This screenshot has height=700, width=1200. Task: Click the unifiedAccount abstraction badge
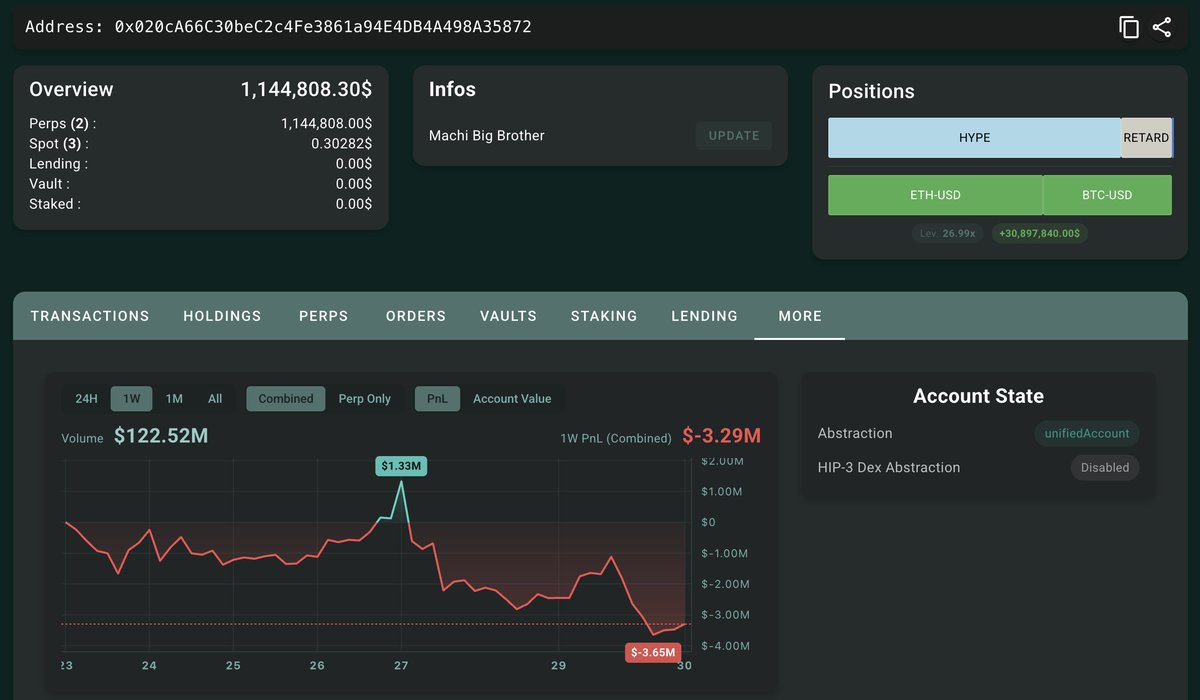(x=1086, y=434)
